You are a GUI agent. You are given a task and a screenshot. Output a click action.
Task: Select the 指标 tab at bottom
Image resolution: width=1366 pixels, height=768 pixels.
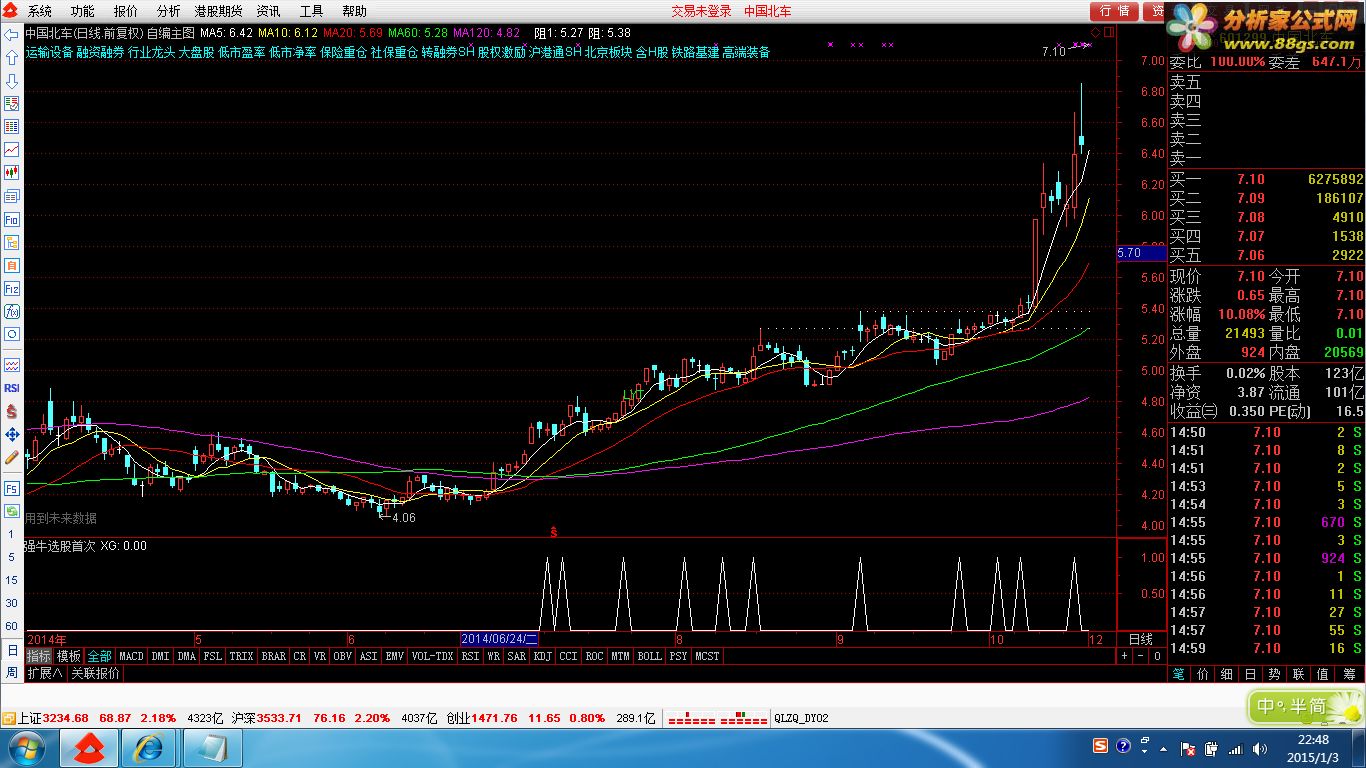click(38, 656)
